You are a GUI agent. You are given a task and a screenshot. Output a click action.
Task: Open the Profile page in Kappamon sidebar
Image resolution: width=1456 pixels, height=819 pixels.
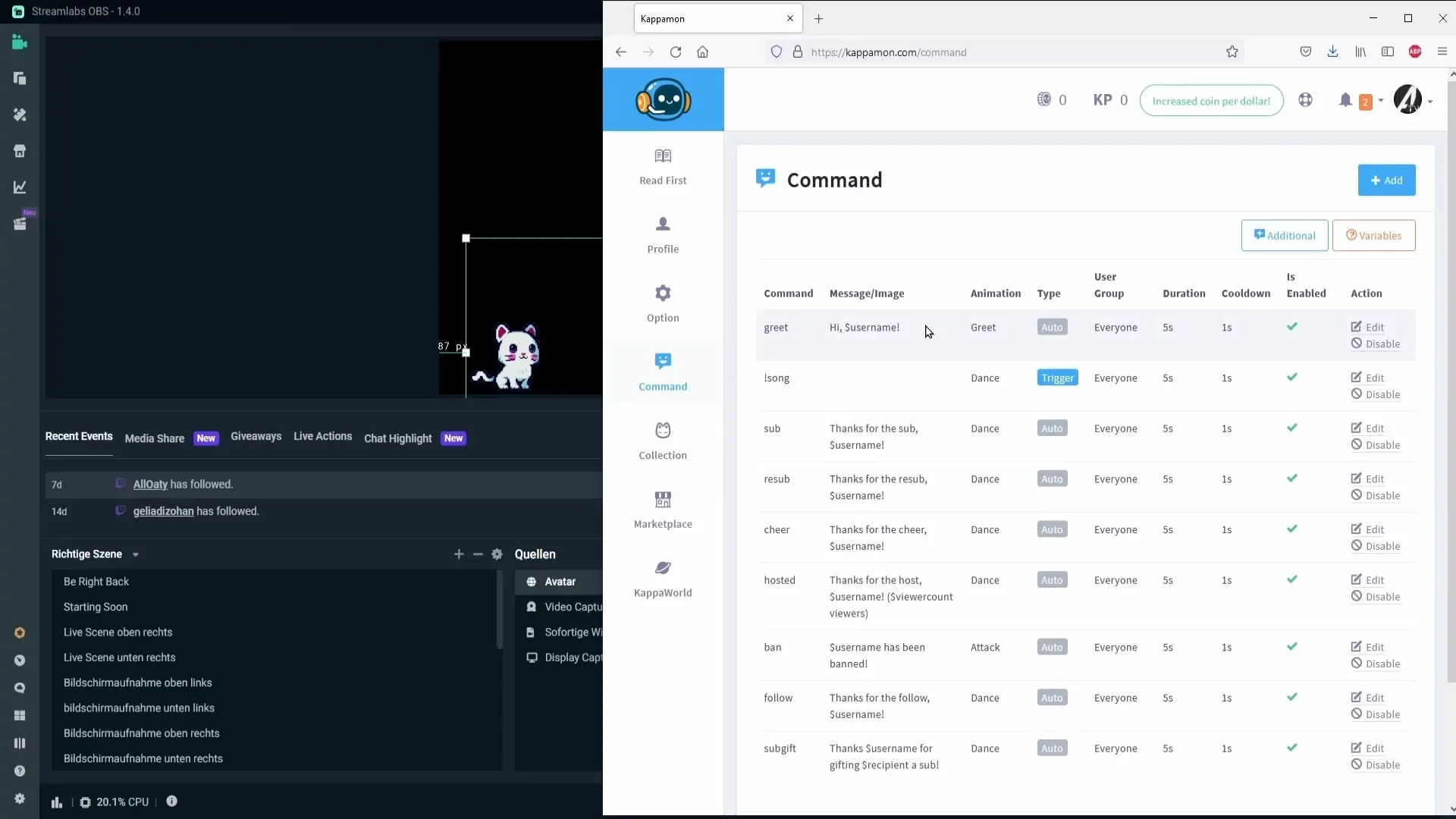pyautogui.click(x=663, y=235)
